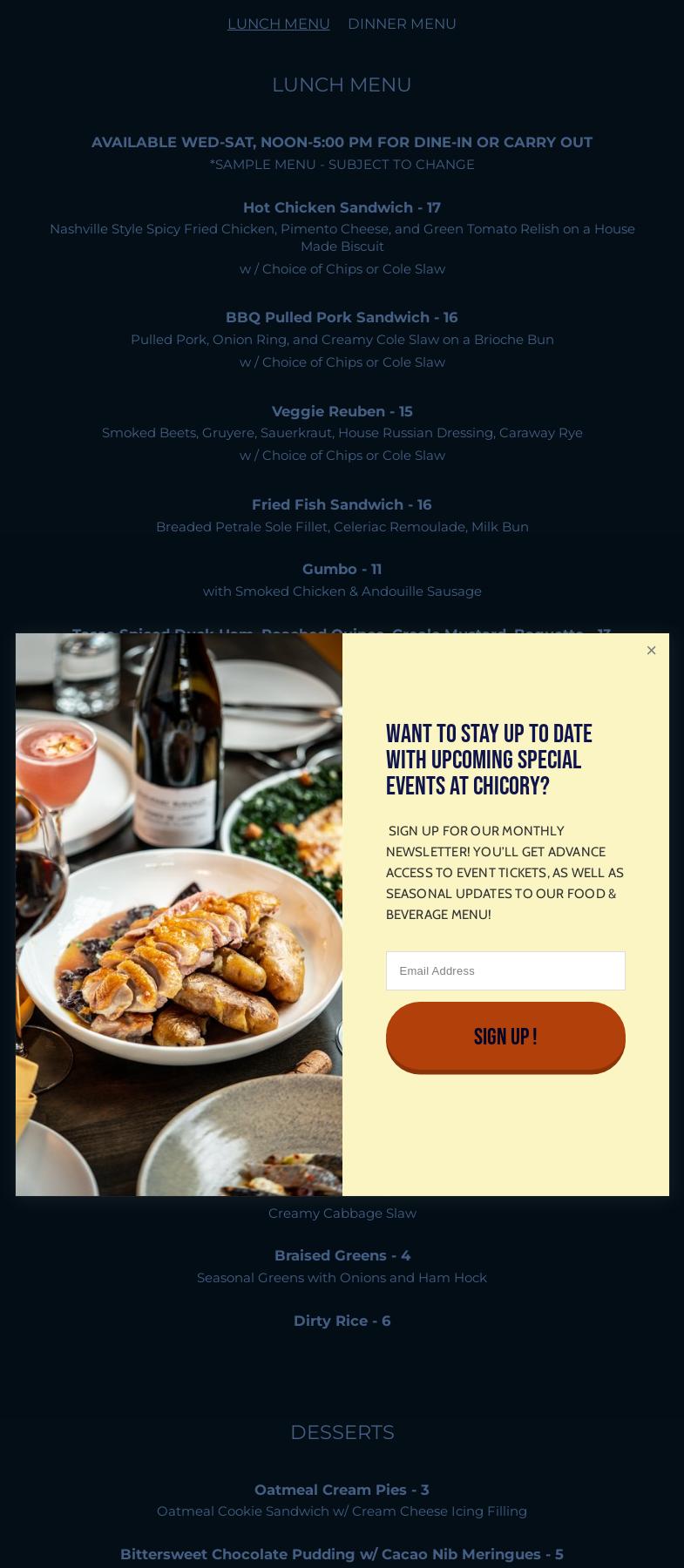Screen dimensions: 684x1568
Task: Open the Lunch Menu tab
Action: click(279, 24)
